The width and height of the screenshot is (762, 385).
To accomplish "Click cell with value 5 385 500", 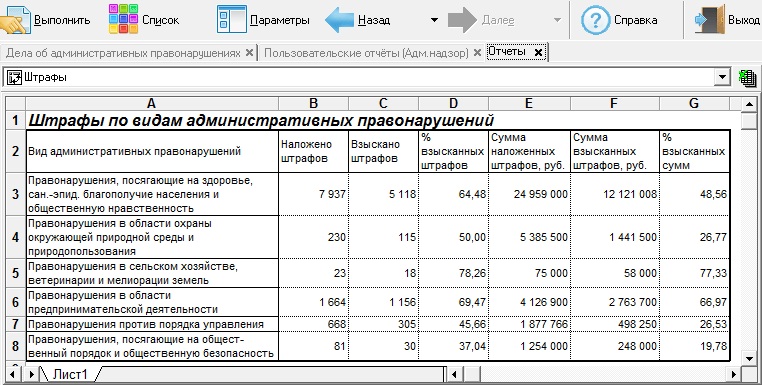I will 529,237.
